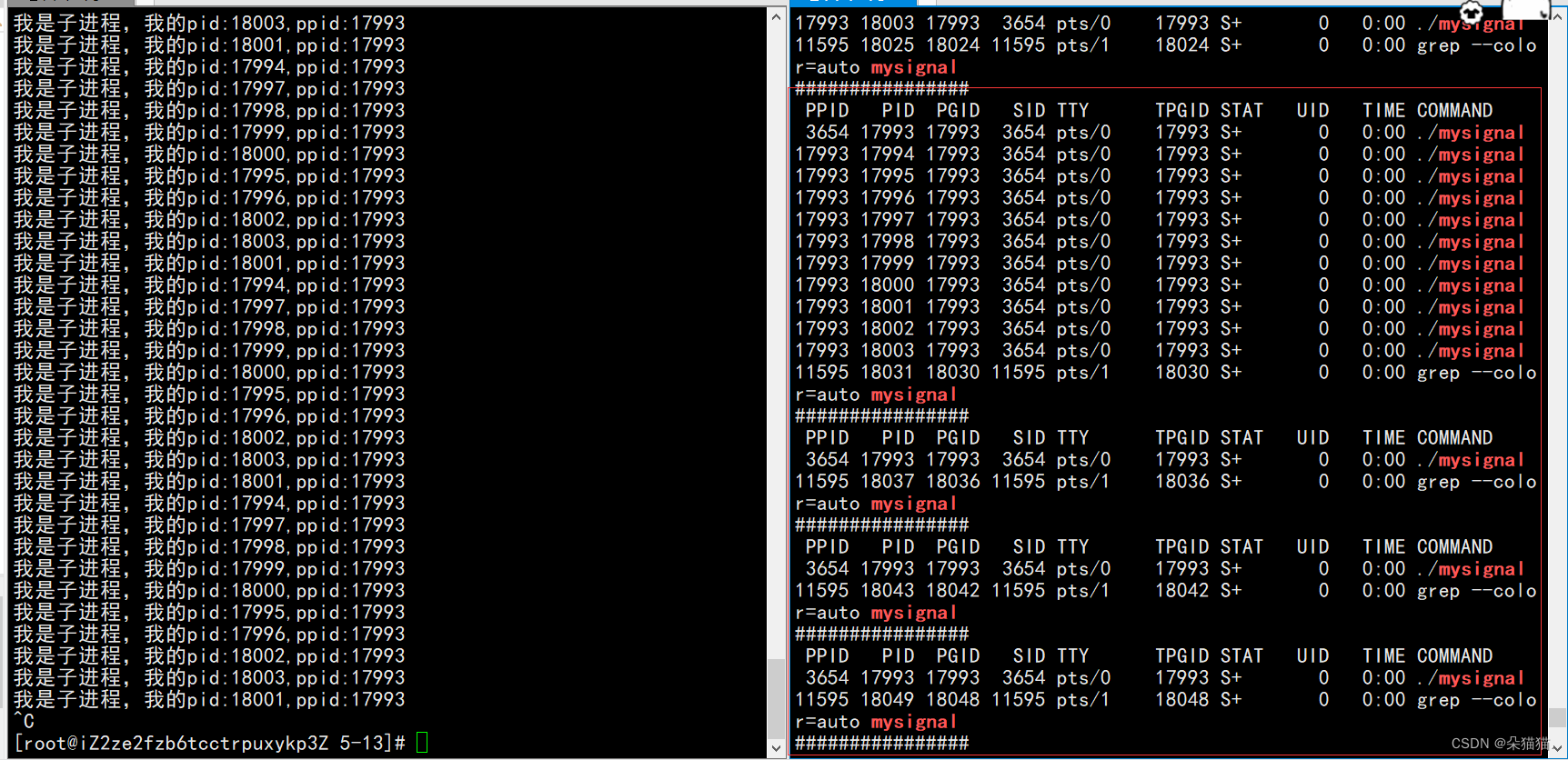Click right terminal's scrollbar up arrow
The height and width of the screenshot is (760, 1568).
click(1558, 16)
